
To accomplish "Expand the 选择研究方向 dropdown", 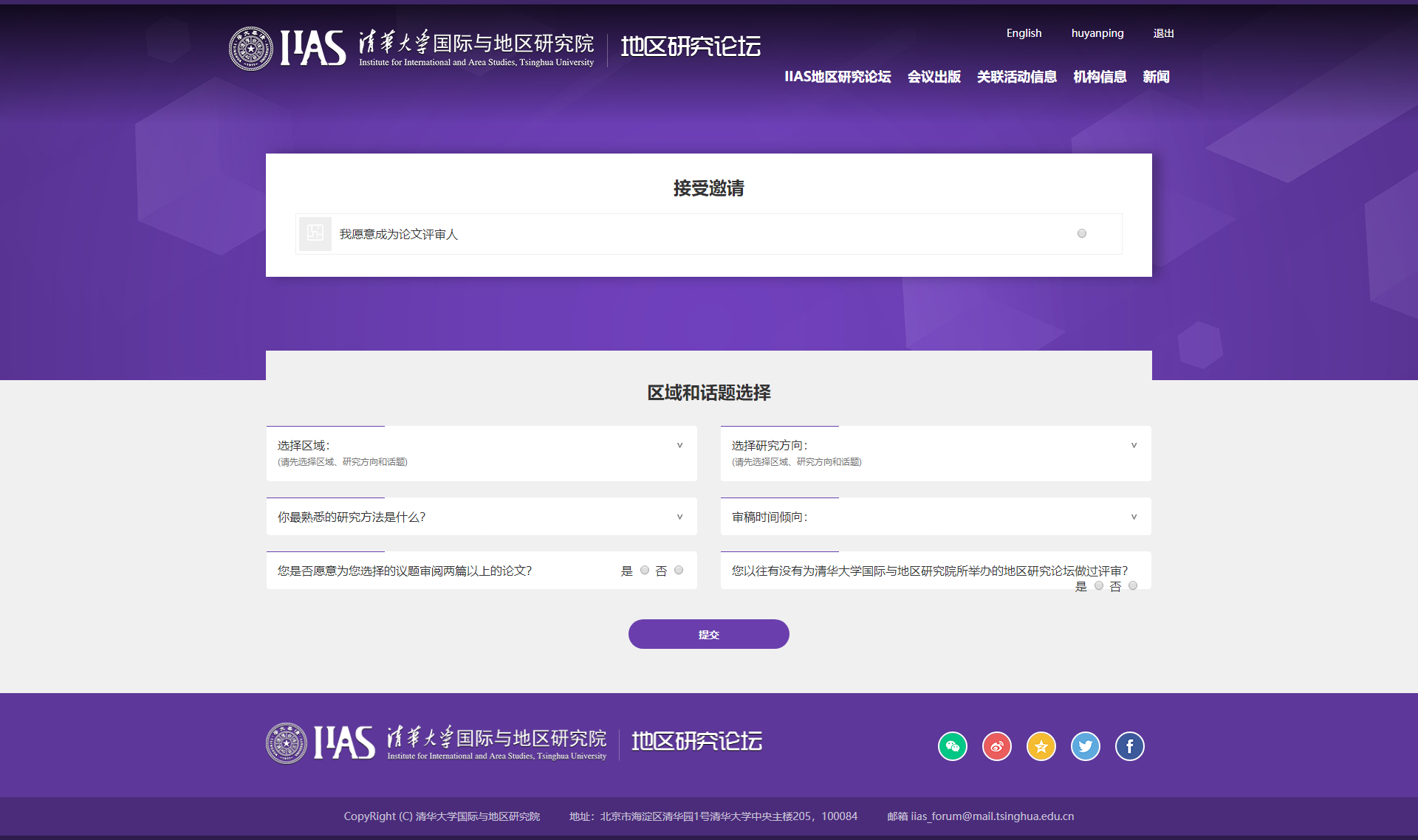I will 1134,445.
